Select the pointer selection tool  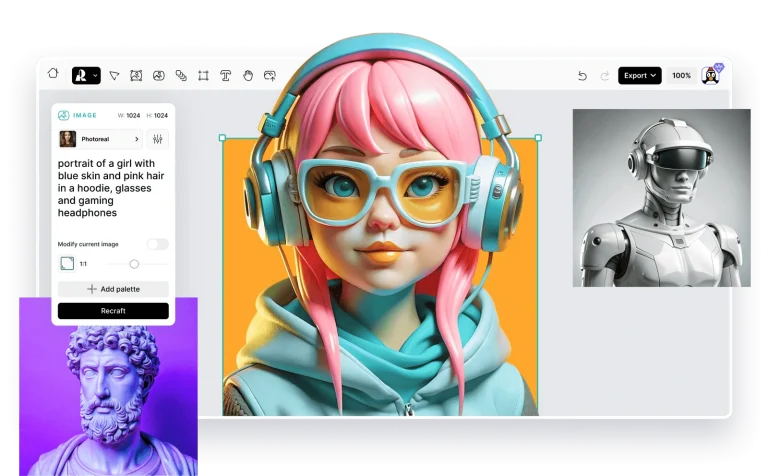(114, 75)
